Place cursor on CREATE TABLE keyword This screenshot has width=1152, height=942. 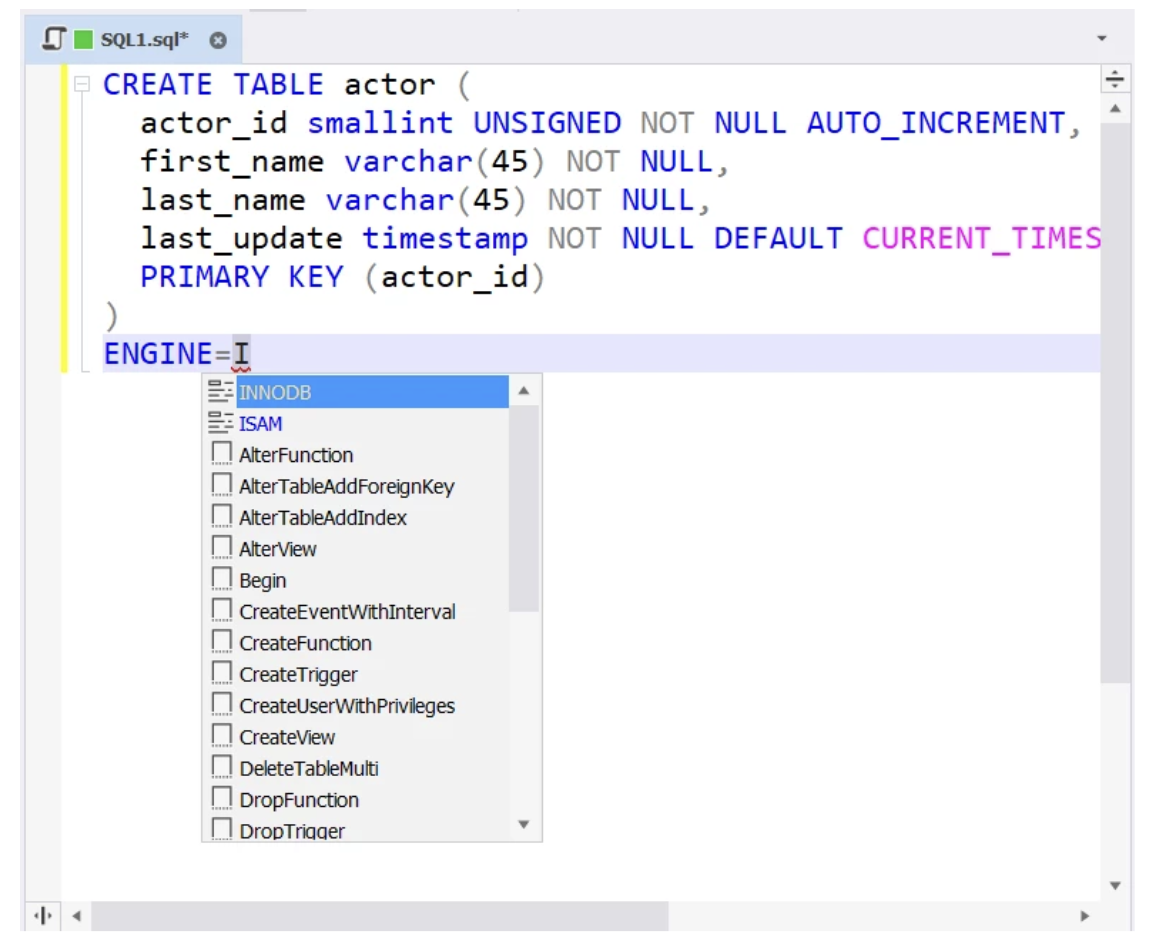[x=213, y=85]
